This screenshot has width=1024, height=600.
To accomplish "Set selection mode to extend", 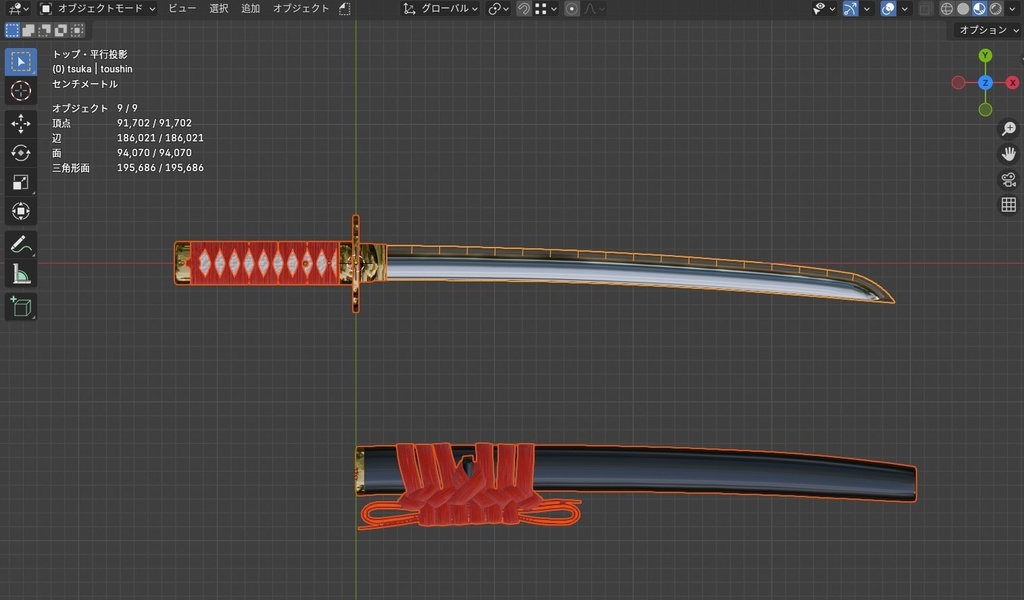I will pyautogui.click(x=28, y=30).
